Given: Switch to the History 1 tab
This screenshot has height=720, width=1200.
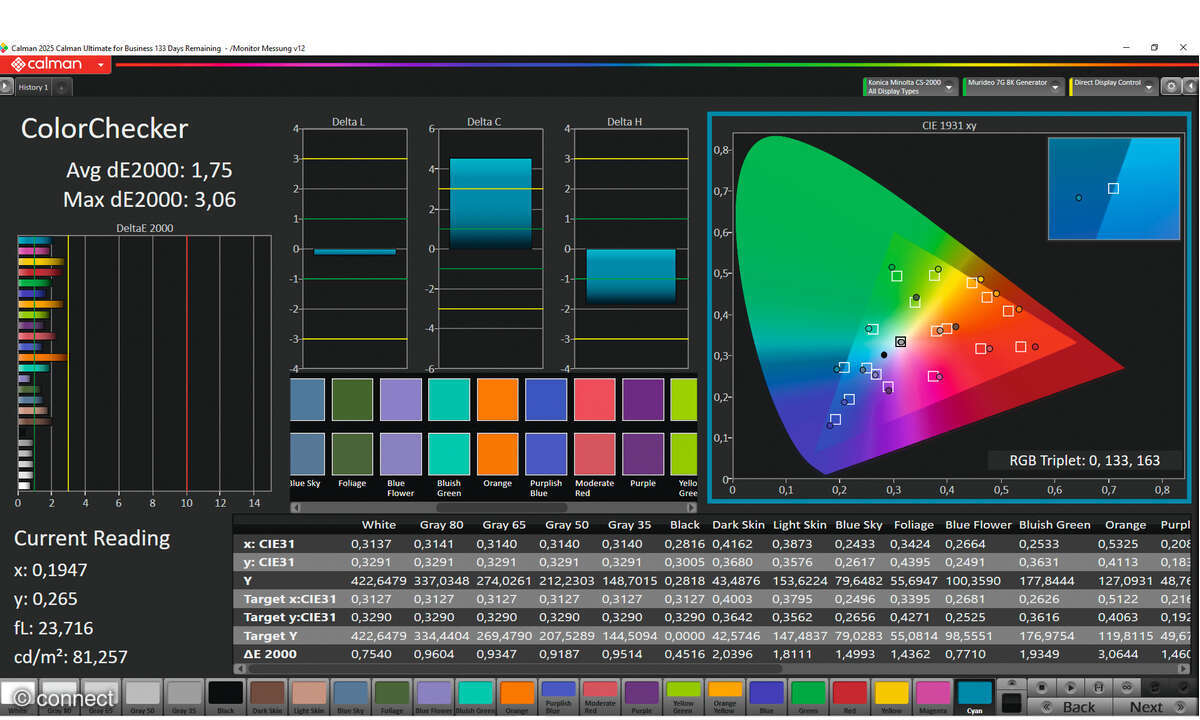Looking at the screenshot, I should click(32, 87).
